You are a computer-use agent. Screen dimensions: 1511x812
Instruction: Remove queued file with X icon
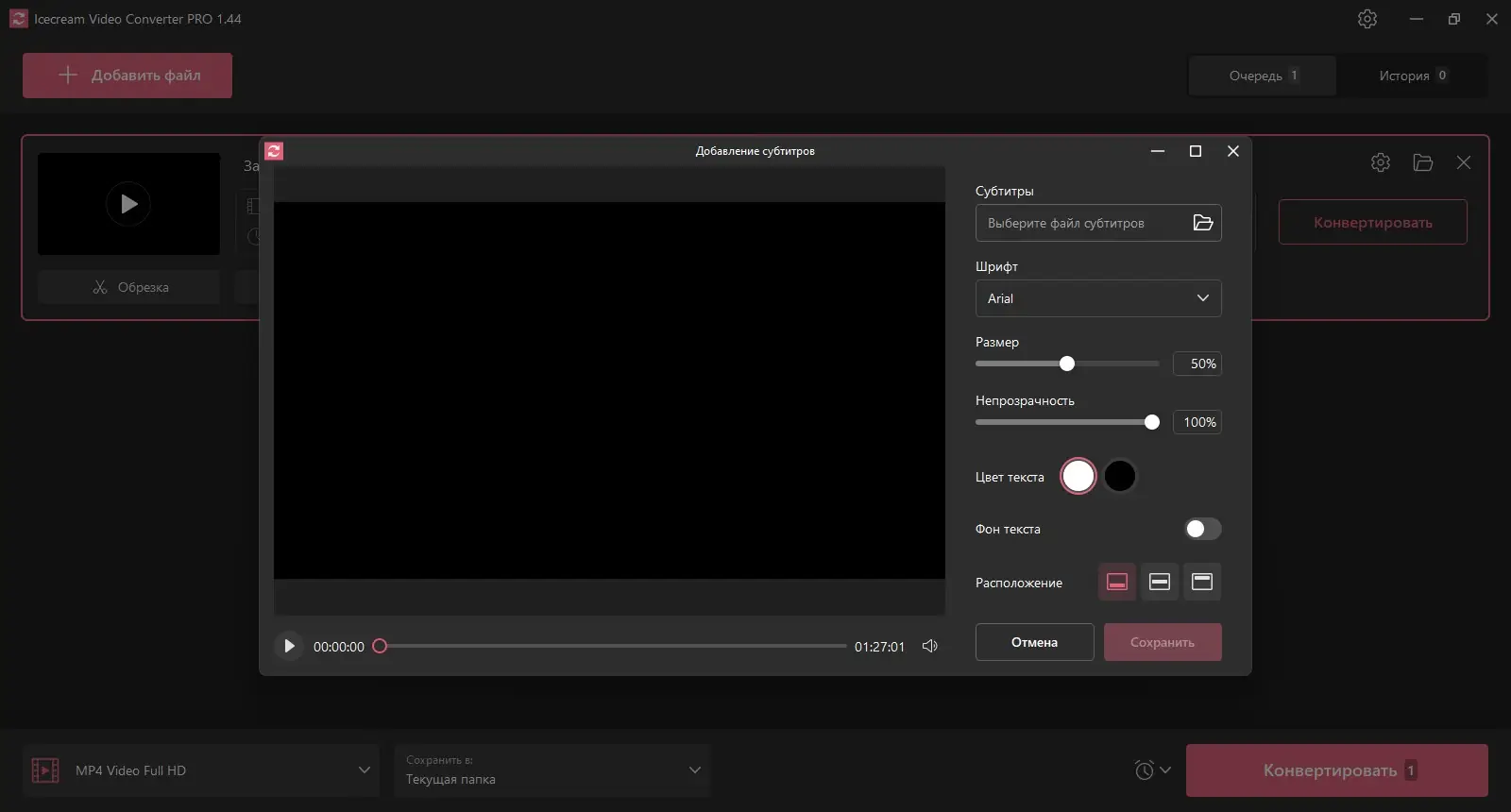pyautogui.click(x=1464, y=162)
